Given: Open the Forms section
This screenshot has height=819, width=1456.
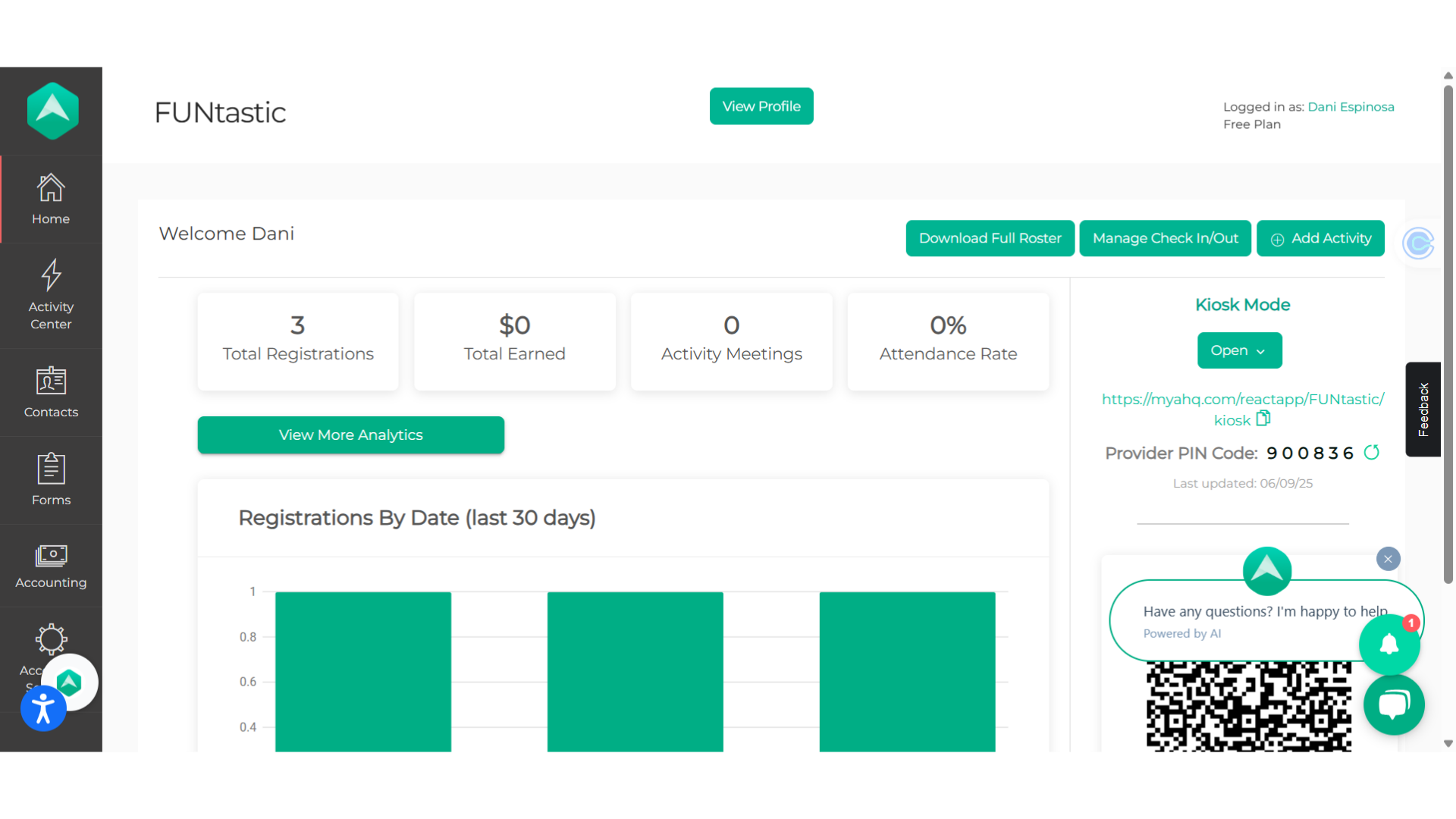Looking at the screenshot, I should tap(50, 480).
